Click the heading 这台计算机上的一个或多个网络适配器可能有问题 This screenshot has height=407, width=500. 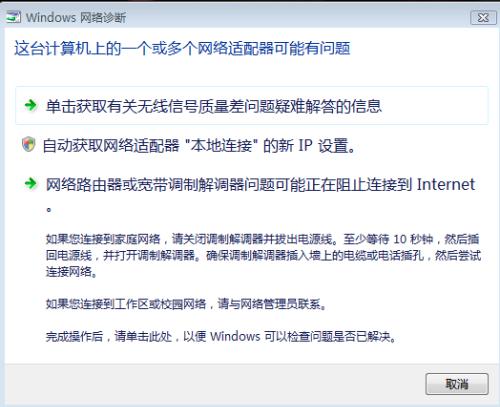coord(182,49)
